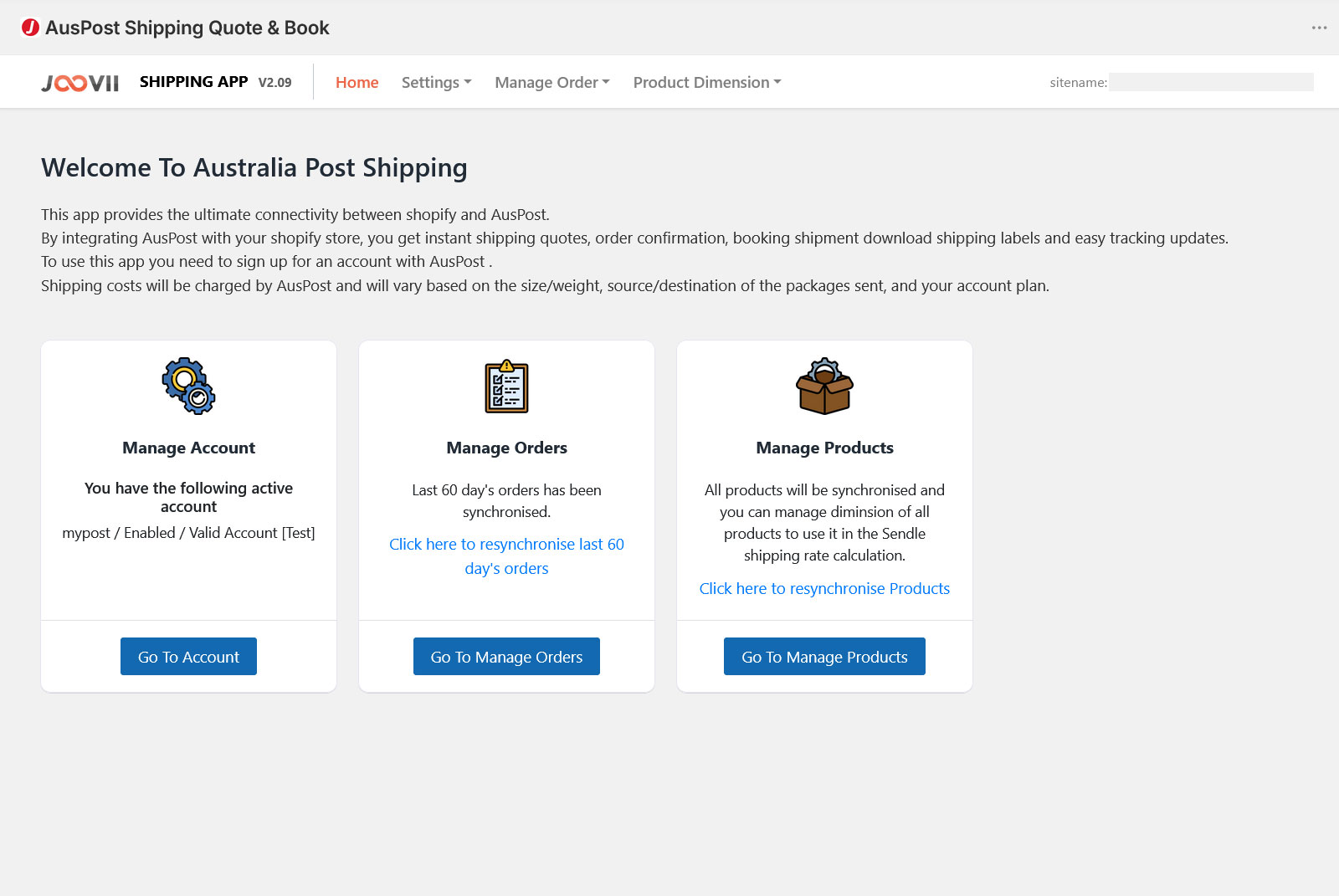
Task: Click the Manage Account card heading
Action: [188, 448]
